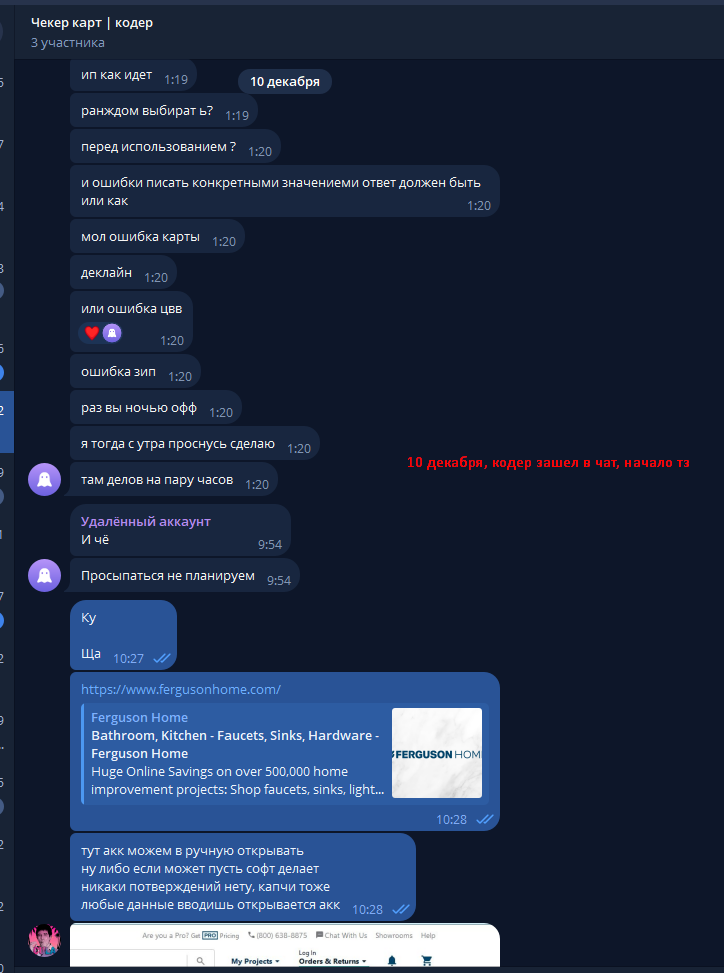This screenshot has height=973, width=724.
Task: Click the 'или ошибка цвв' message bubble
Action: click(x=132, y=321)
